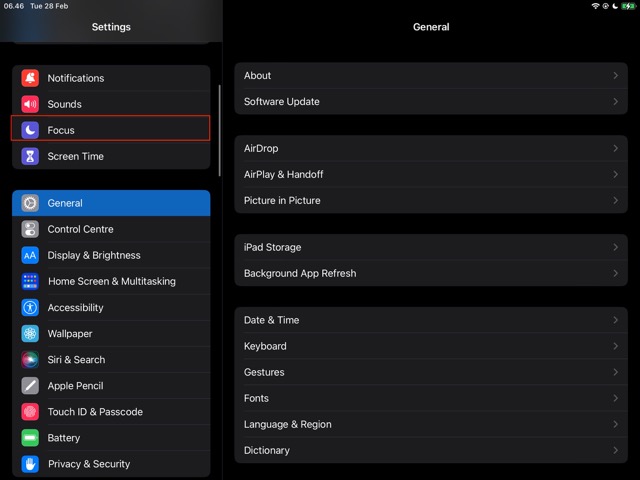The height and width of the screenshot is (480, 640).
Task: Tap the Screen Time hourglass icon
Action: (30, 156)
